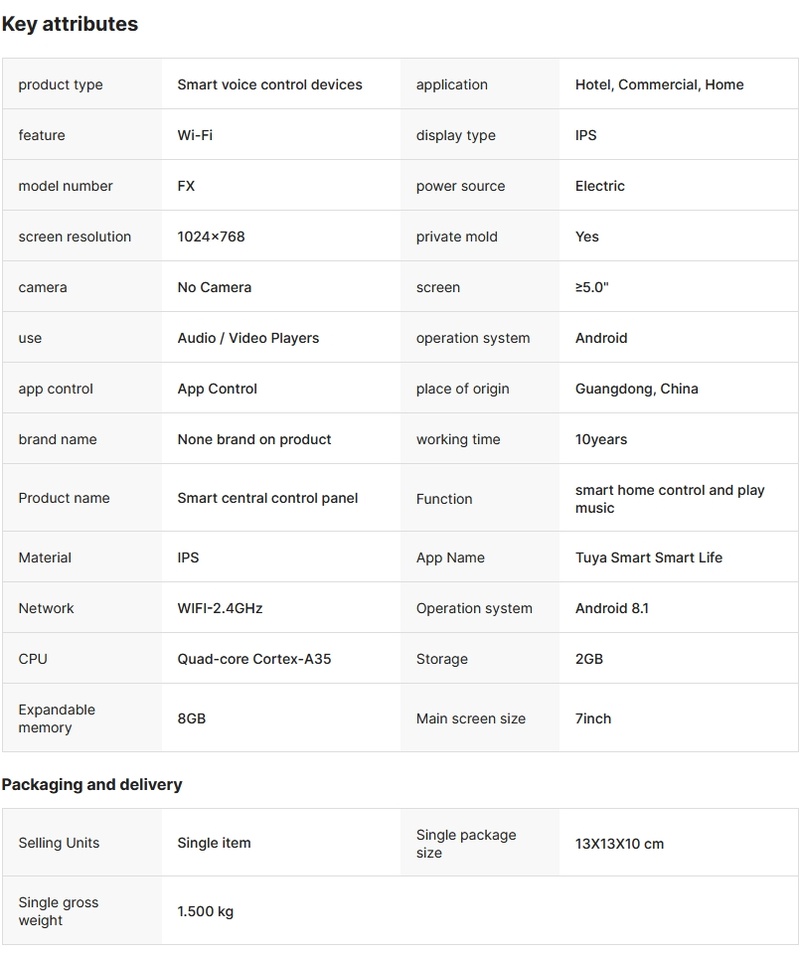Click the 'WIFI-2.4GHz' network value
This screenshot has width=800, height=954.
click(x=220, y=608)
